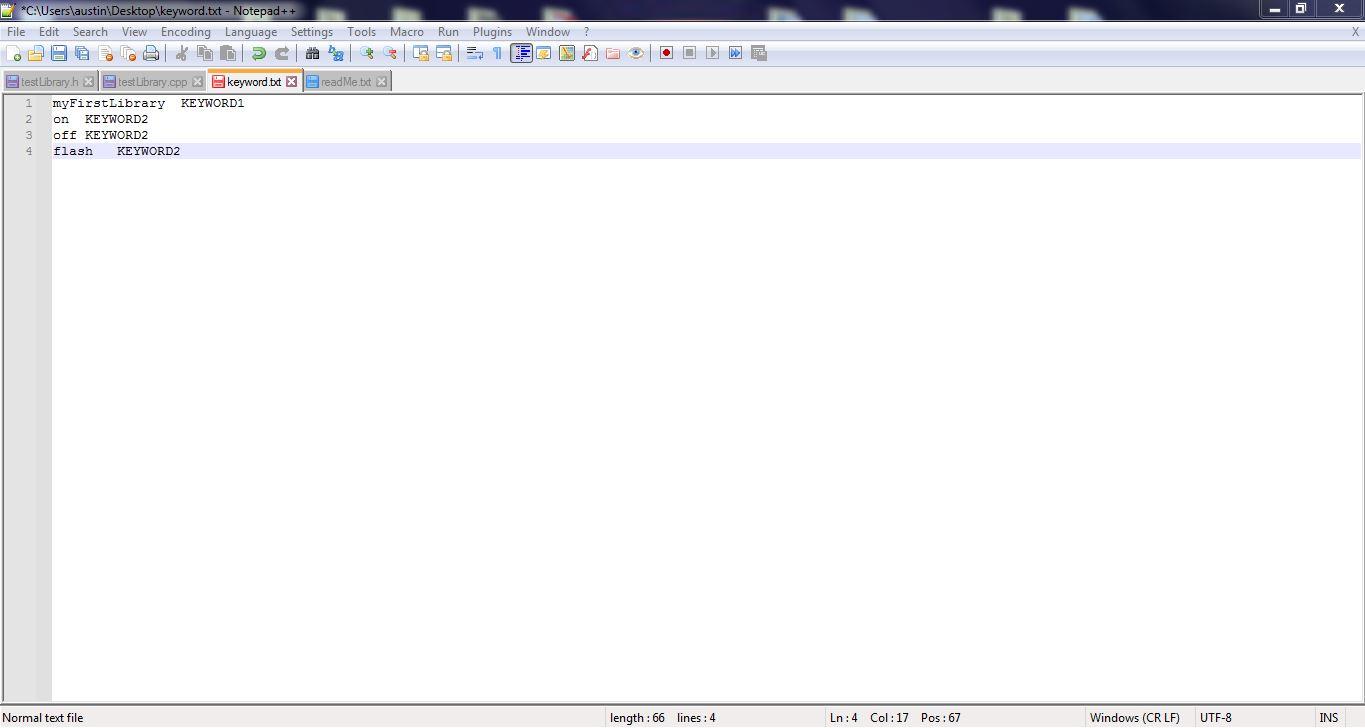The height and width of the screenshot is (728, 1365).
Task: Start recording a macro
Action: (665, 53)
